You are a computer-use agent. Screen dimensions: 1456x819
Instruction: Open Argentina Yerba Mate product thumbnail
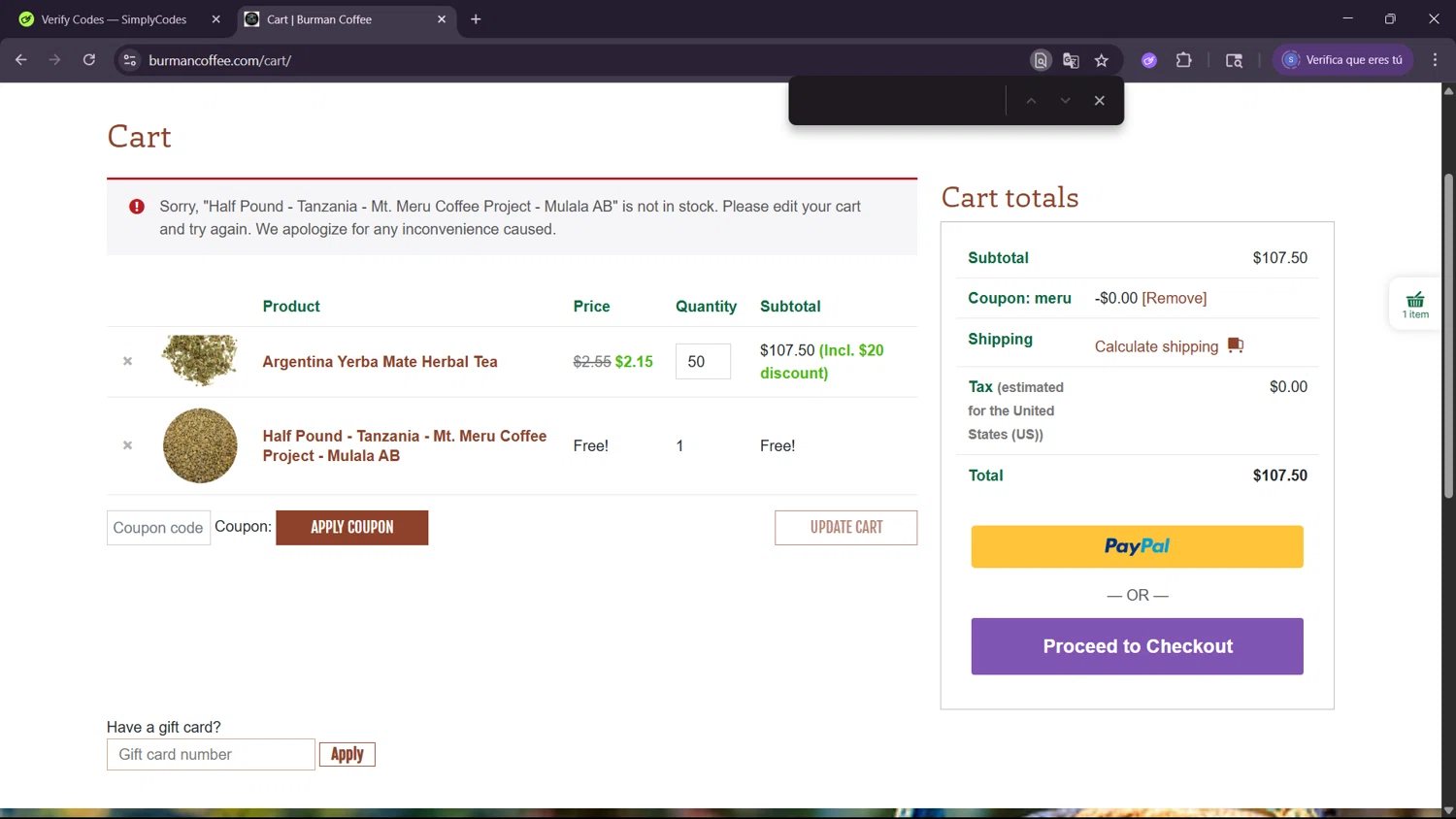pyautogui.click(x=200, y=361)
